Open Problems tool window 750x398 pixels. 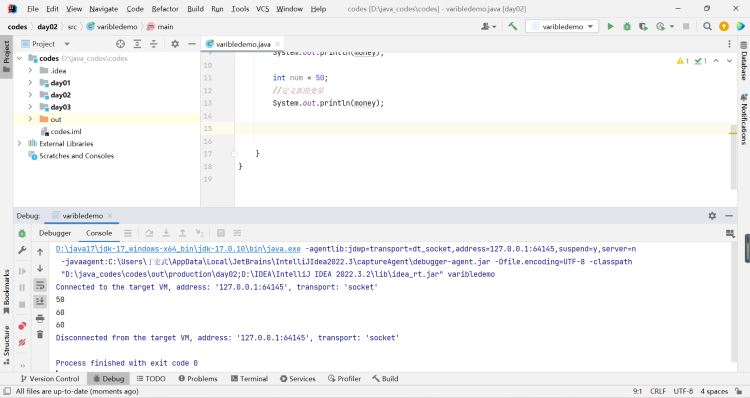[x=198, y=378]
